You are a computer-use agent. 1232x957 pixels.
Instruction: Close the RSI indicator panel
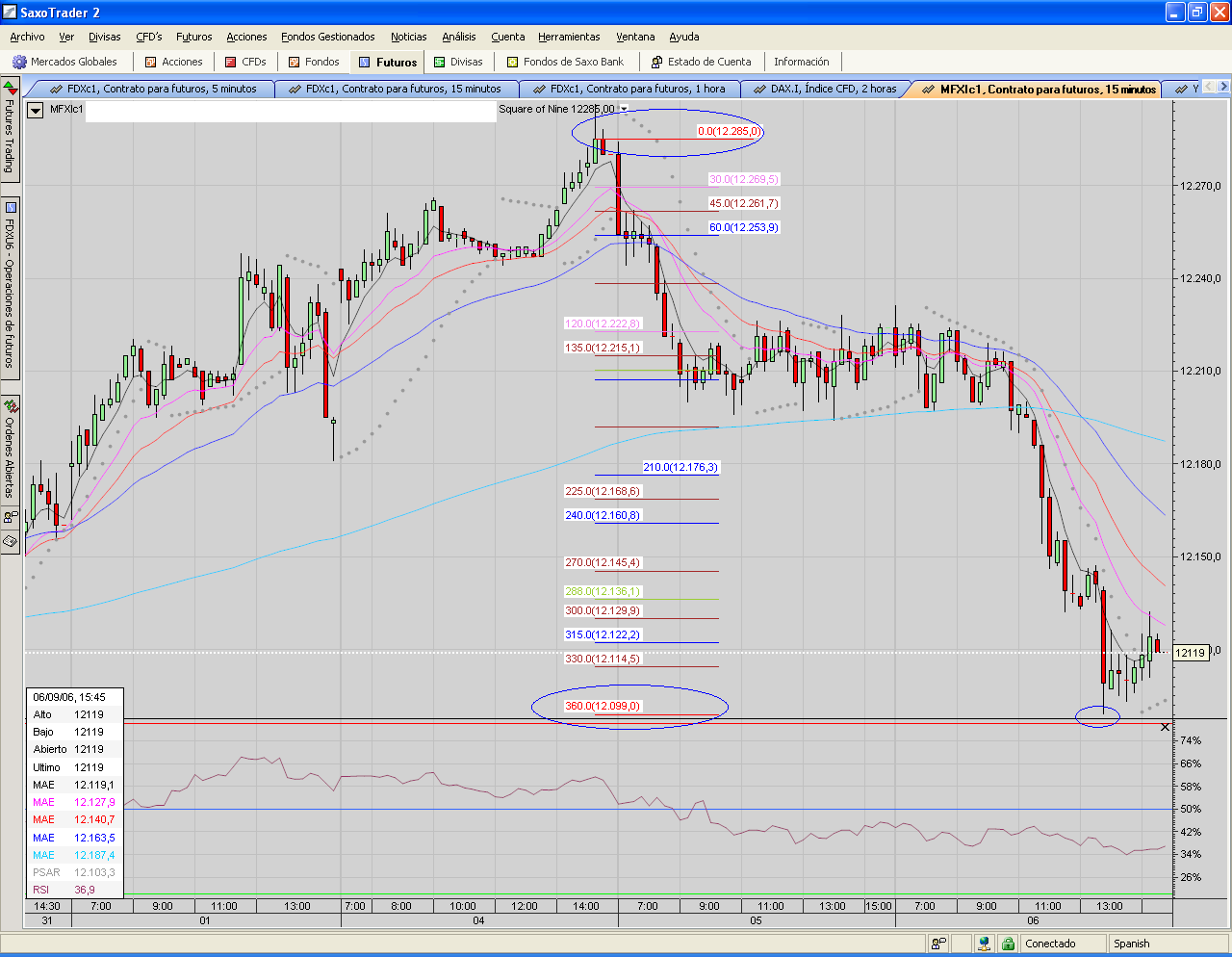pos(1165,728)
